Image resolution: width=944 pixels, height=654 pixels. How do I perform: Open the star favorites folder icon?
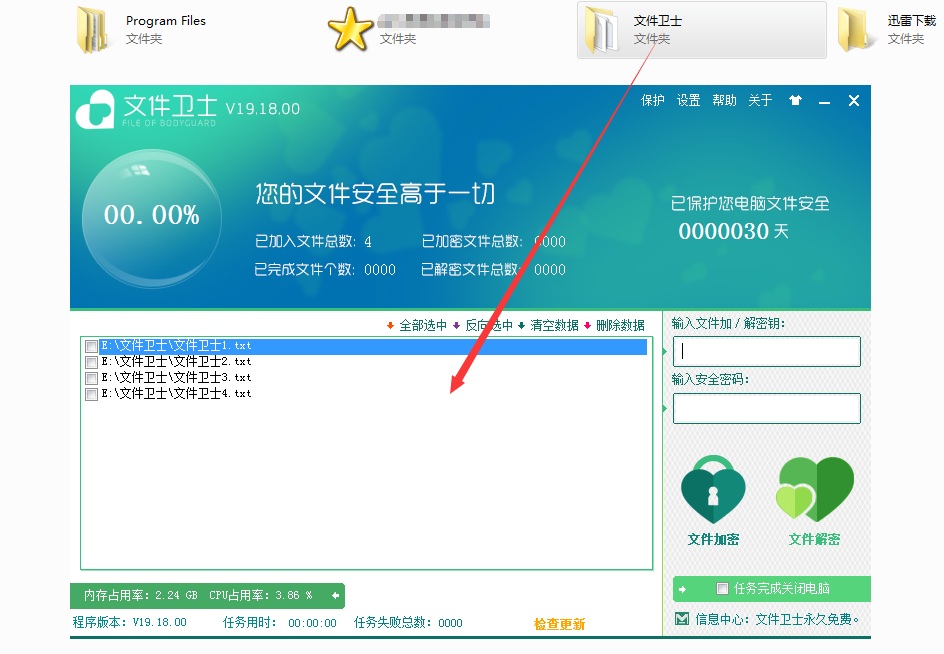(350, 30)
